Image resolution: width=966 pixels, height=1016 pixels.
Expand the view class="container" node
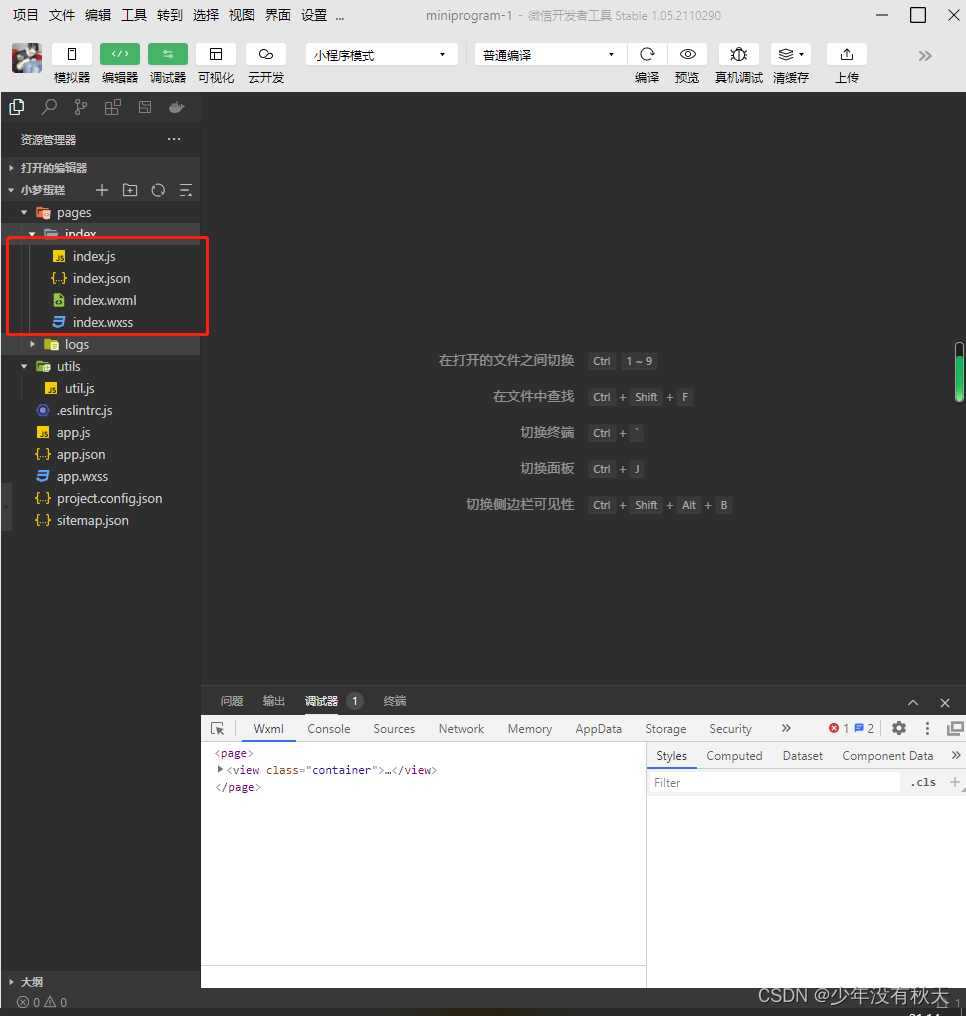point(220,770)
